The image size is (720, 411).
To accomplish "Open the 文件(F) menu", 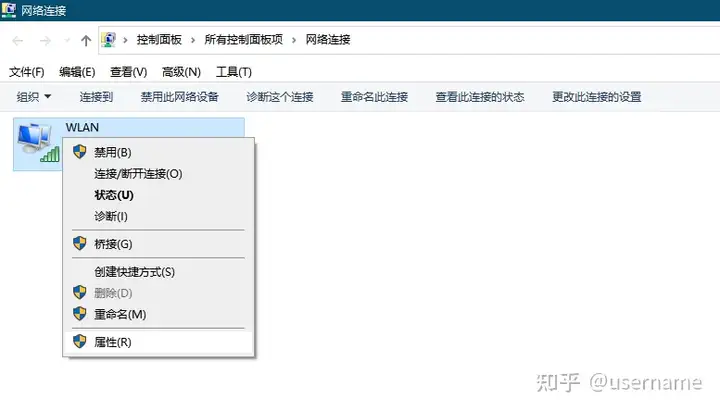I will coord(27,72).
